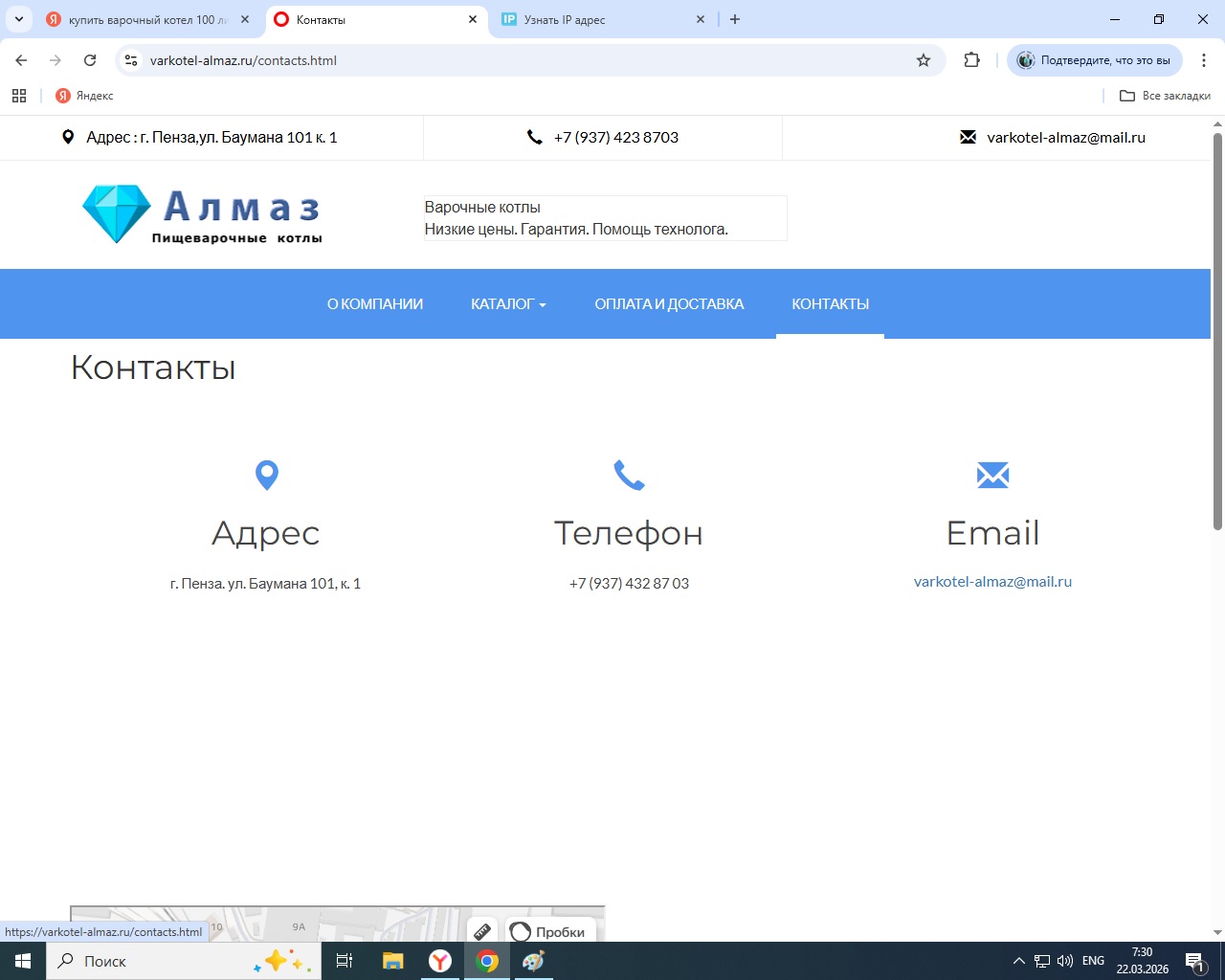Toggle the Пробки traffic button on map
The height and width of the screenshot is (980, 1225).
[x=550, y=931]
